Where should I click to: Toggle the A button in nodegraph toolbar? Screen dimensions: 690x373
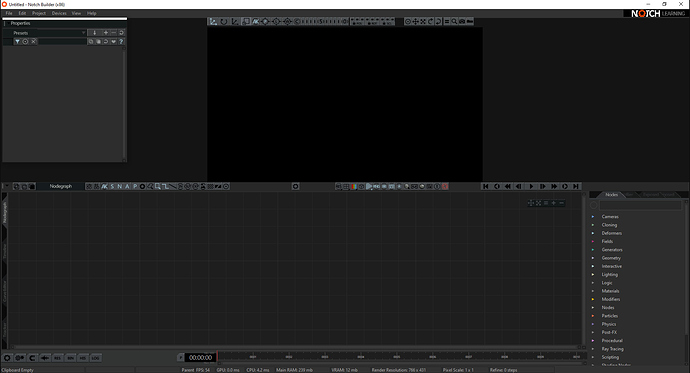click(128, 186)
